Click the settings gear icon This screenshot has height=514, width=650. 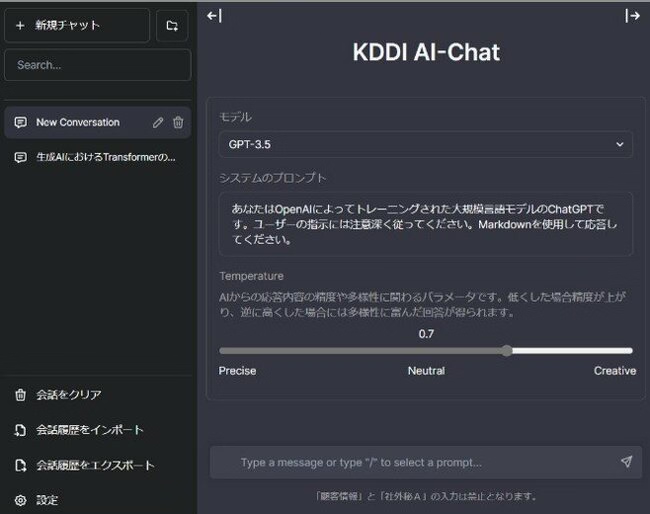(20, 500)
